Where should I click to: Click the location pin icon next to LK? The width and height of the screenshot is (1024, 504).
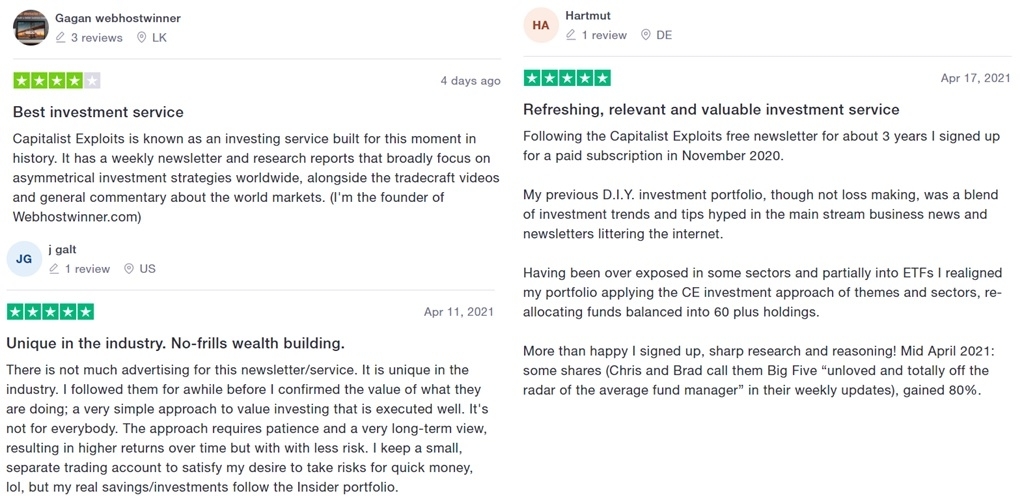point(141,38)
